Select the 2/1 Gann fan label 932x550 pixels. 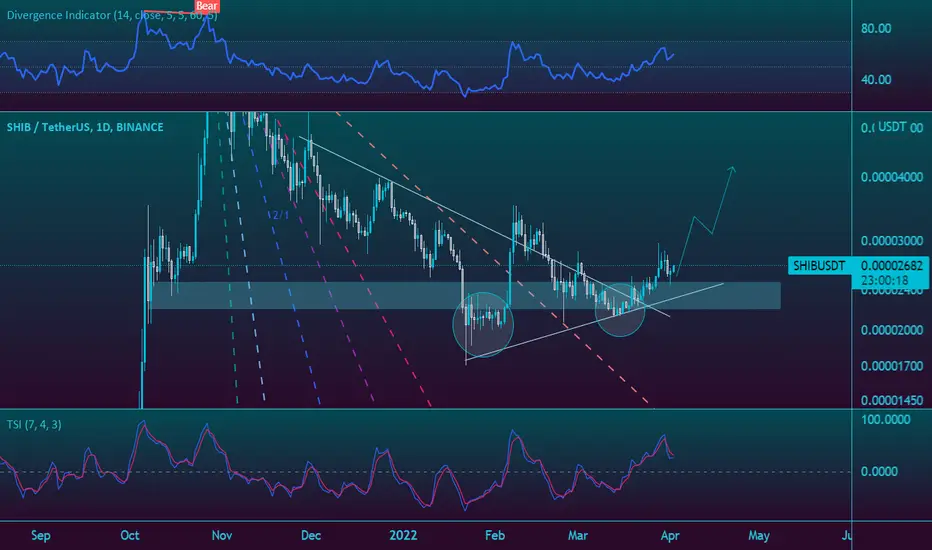pos(281,215)
